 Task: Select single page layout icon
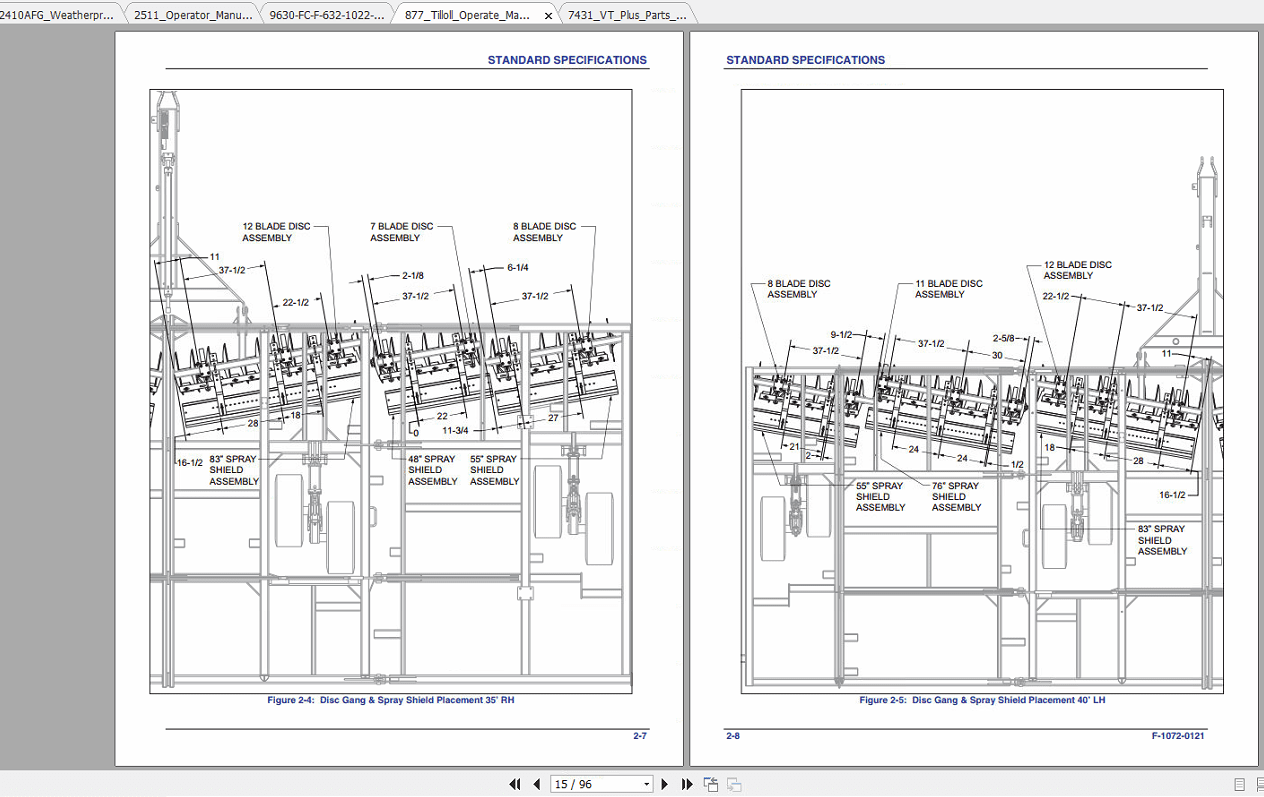click(1239, 784)
